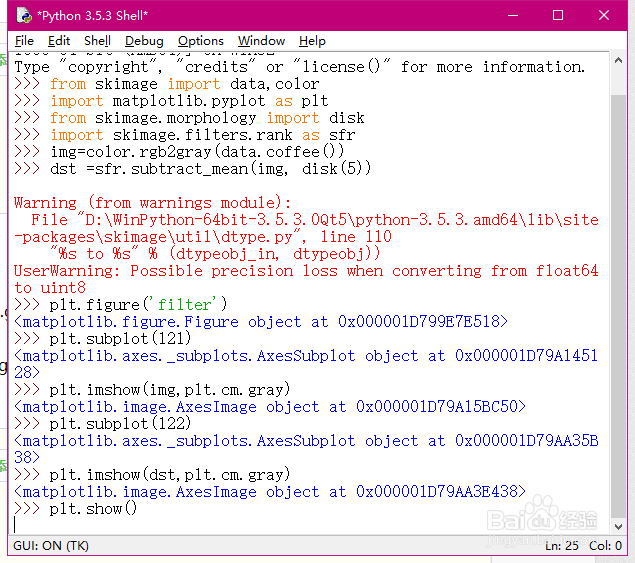Click the 'UserWarning: Possible precision loss' line
635x563 pixels.
coord(306,271)
